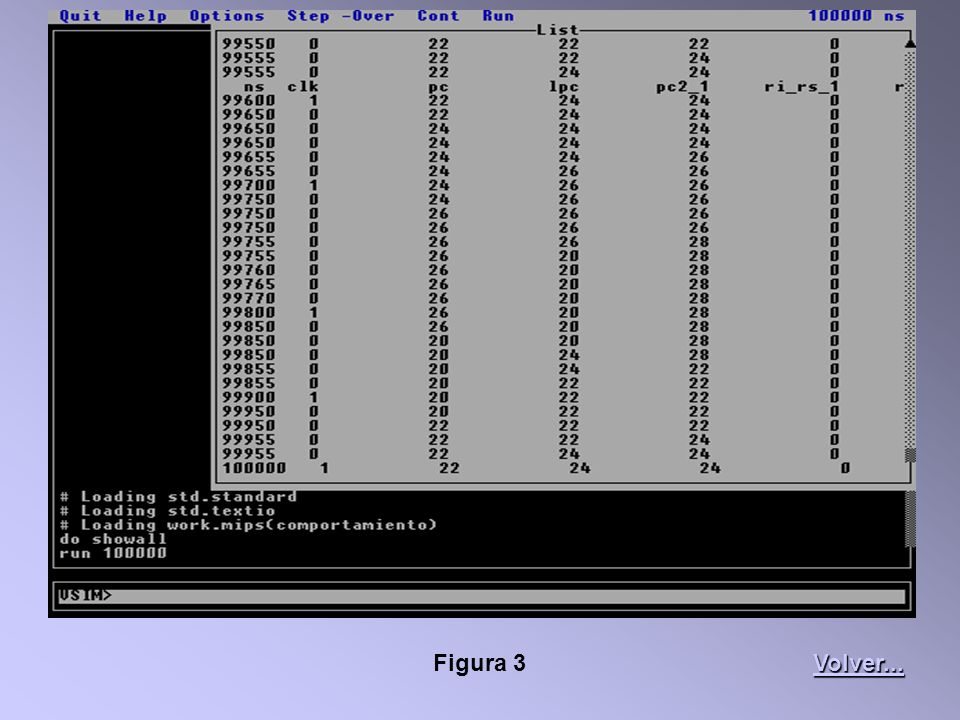Click the List window scroll-up arrow
This screenshot has width=960, height=720.
(x=910, y=43)
